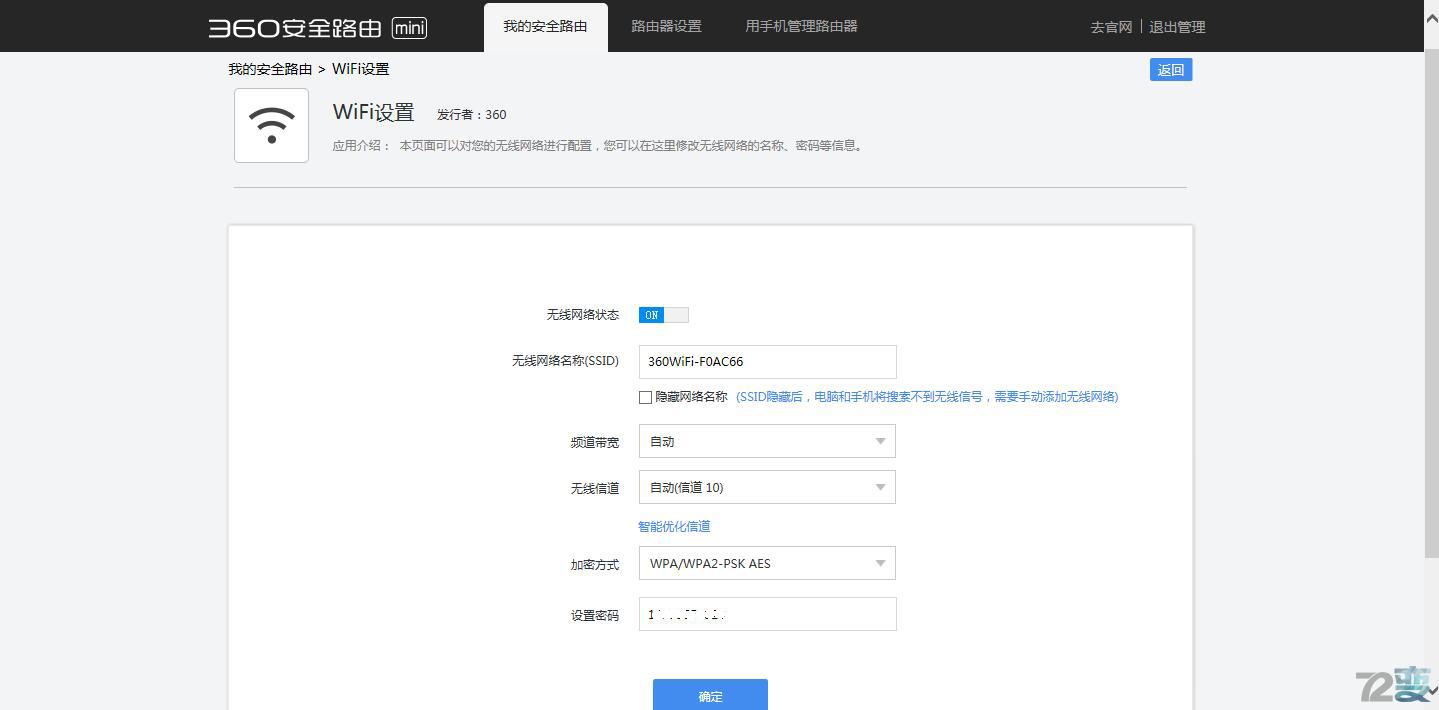Expand the 无线信道 channel dropdown
This screenshot has height=710, width=1439.
[x=766, y=487]
